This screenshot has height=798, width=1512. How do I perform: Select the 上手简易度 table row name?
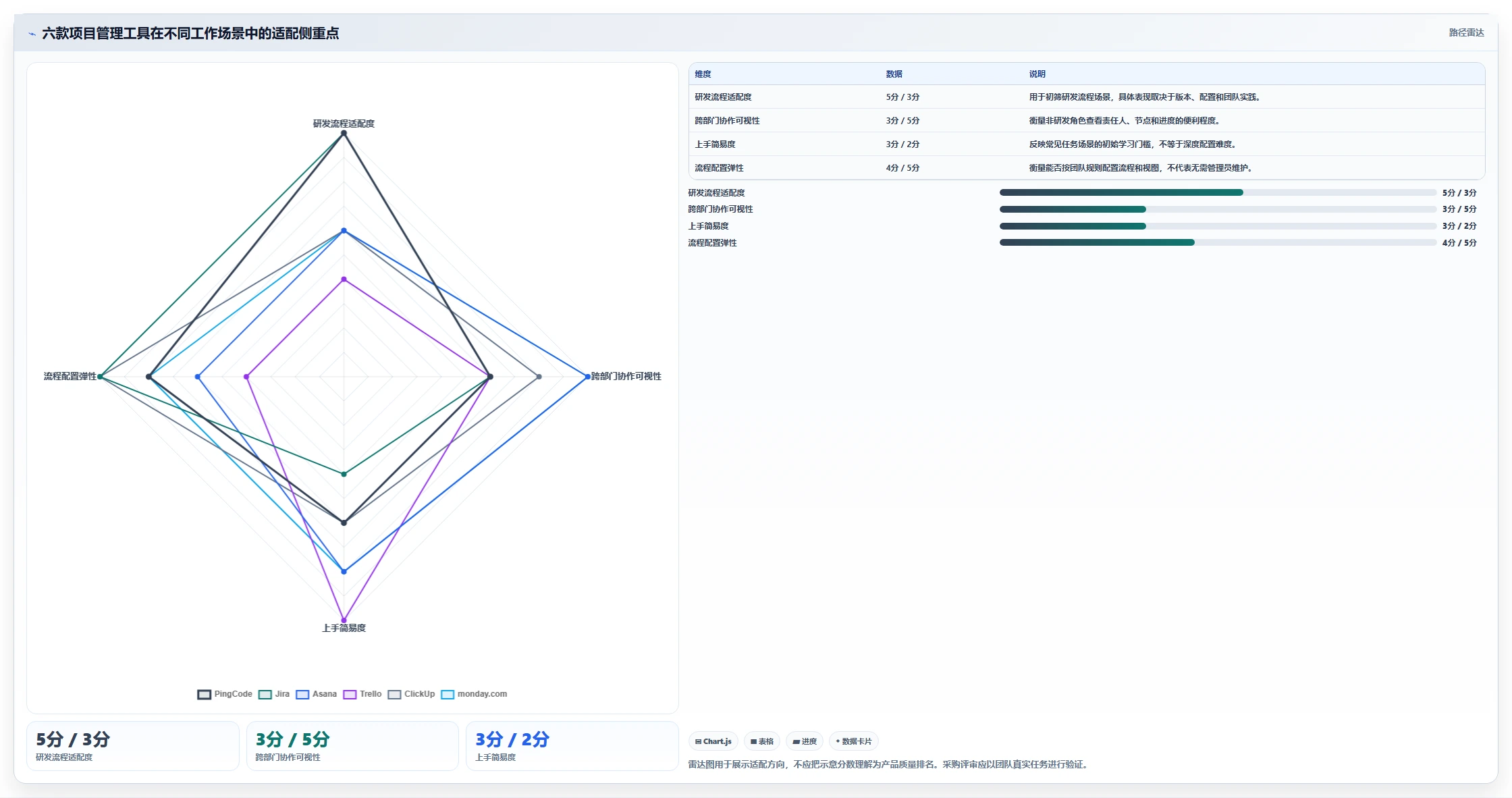(715, 144)
